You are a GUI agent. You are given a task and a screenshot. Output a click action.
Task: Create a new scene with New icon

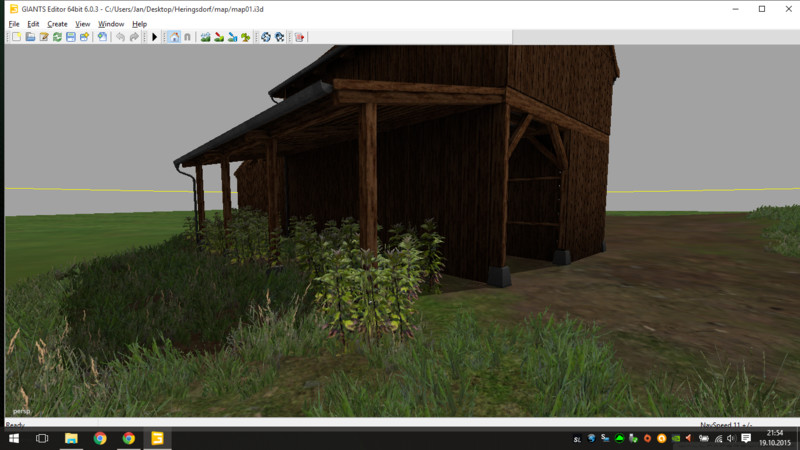[x=17, y=37]
